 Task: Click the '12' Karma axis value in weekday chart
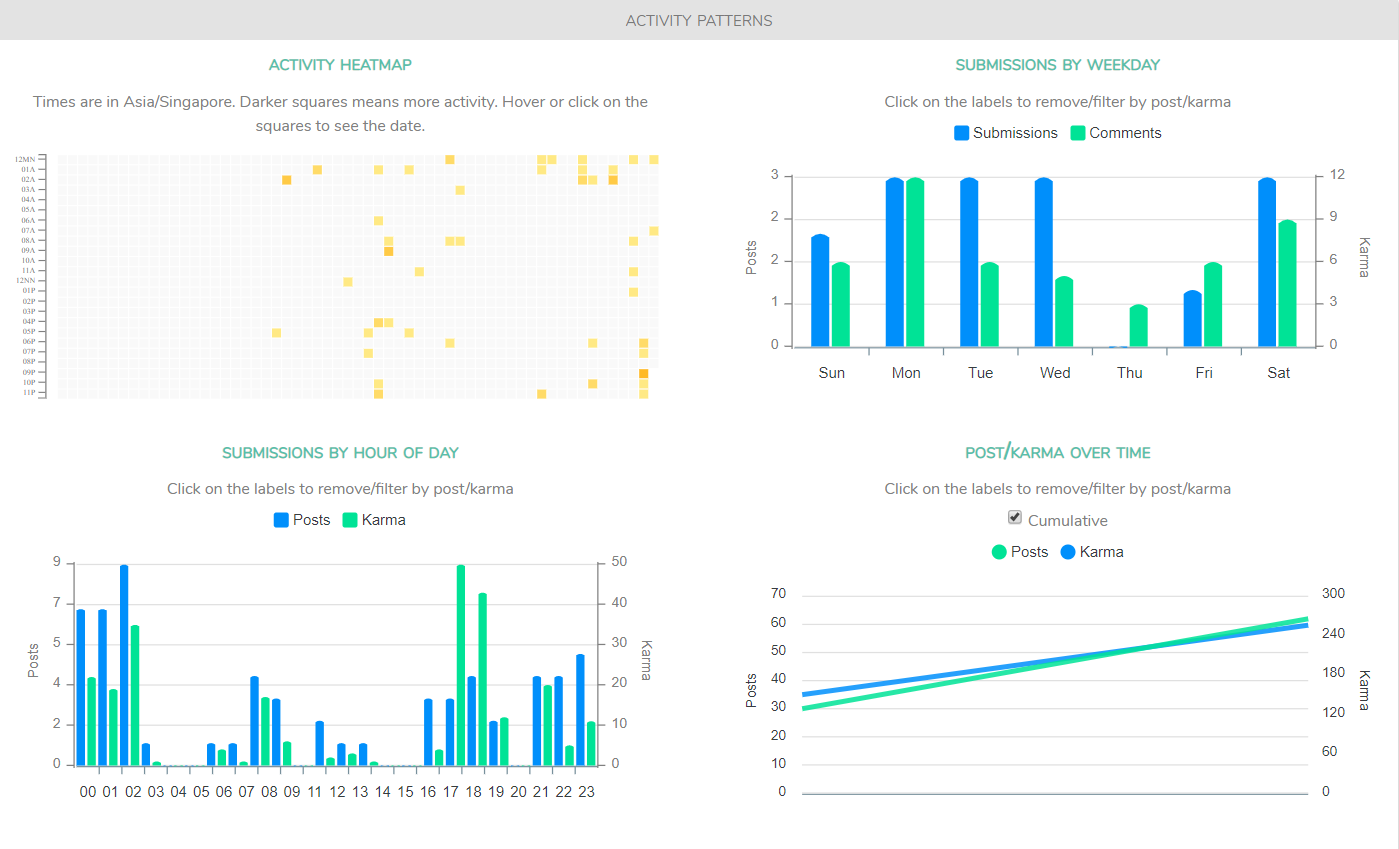(x=1337, y=176)
